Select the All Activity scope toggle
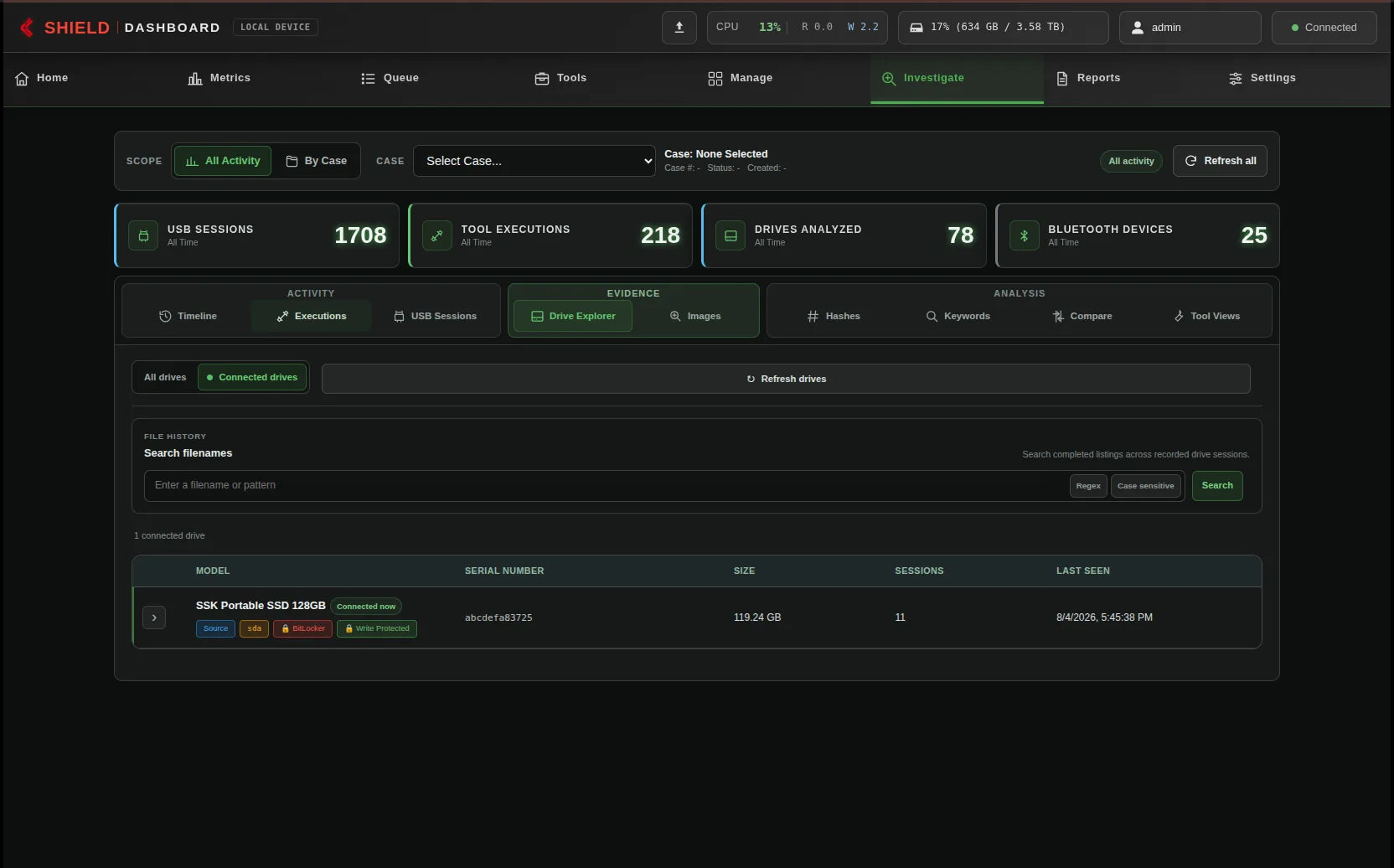Viewport: 1394px width, 868px height. tap(223, 161)
